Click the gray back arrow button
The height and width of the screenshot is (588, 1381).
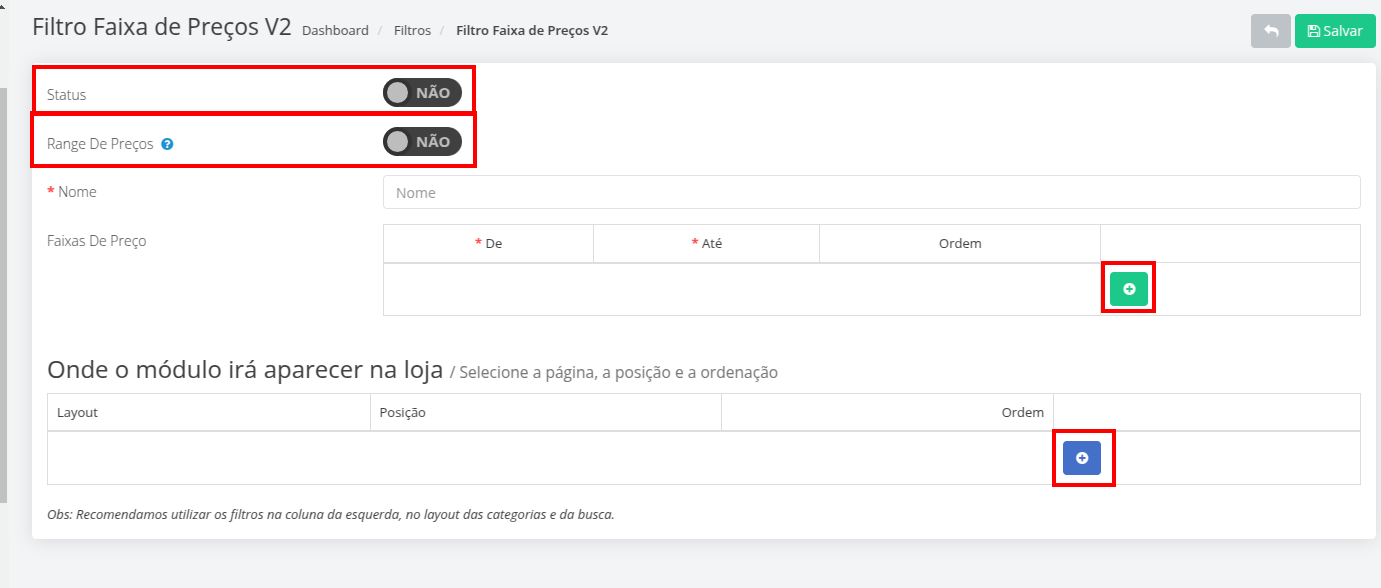(x=1270, y=31)
